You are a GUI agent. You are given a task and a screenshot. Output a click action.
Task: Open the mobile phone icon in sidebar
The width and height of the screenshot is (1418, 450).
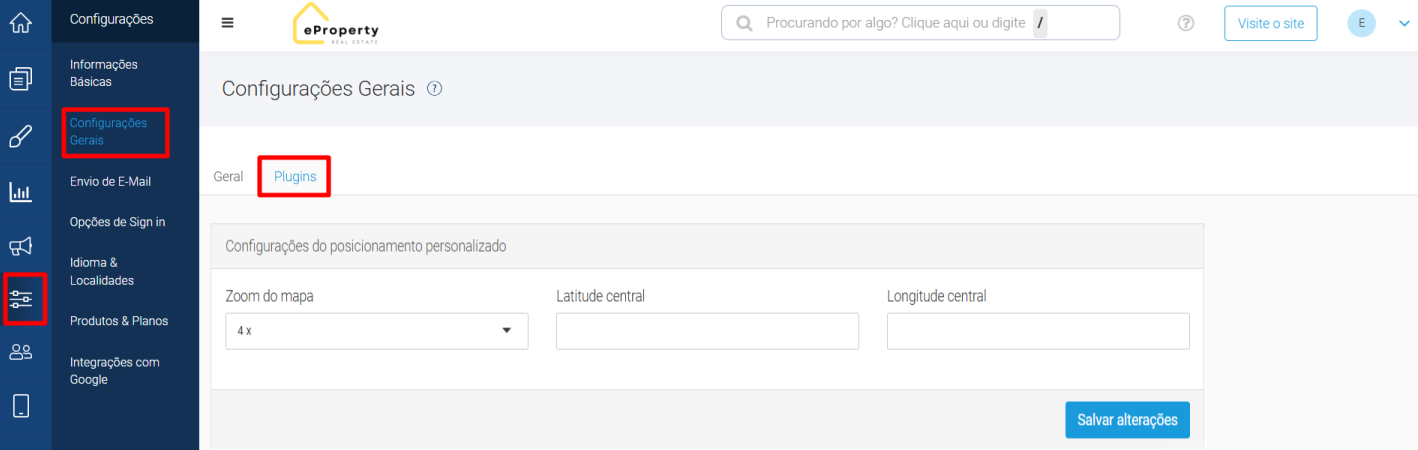click(x=21, y=406)
